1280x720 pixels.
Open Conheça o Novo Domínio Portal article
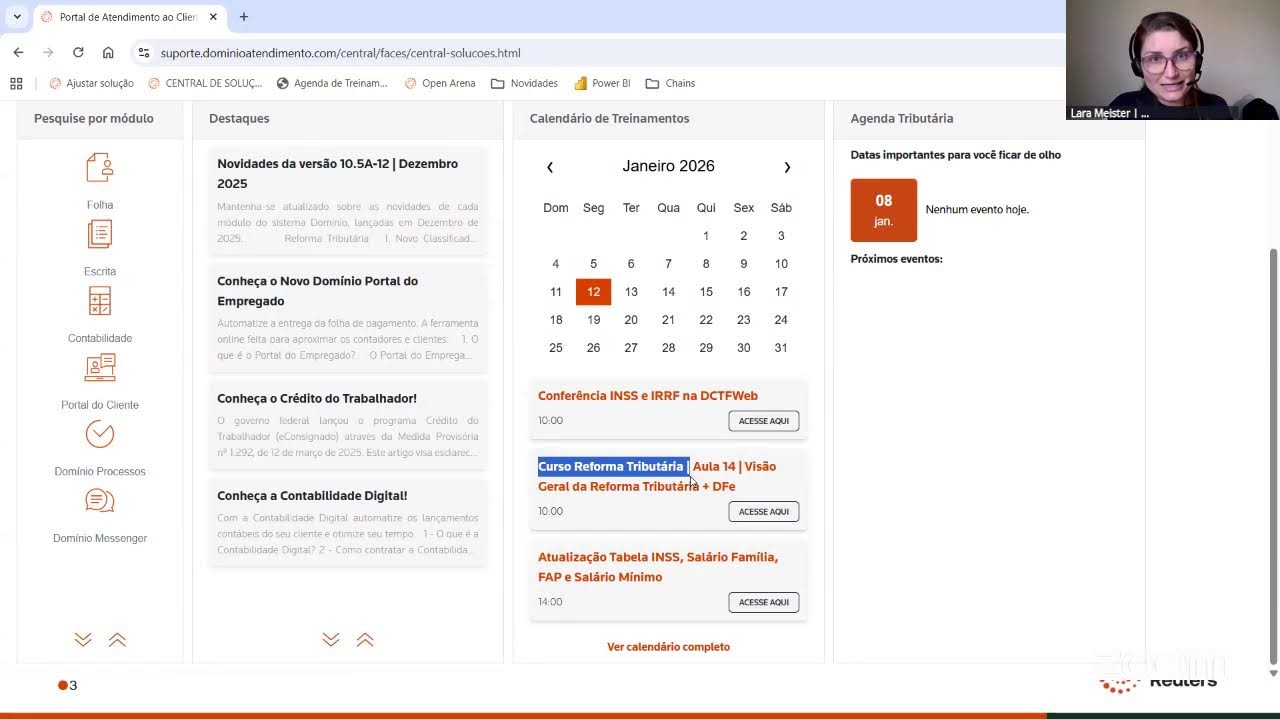[318, 290]
